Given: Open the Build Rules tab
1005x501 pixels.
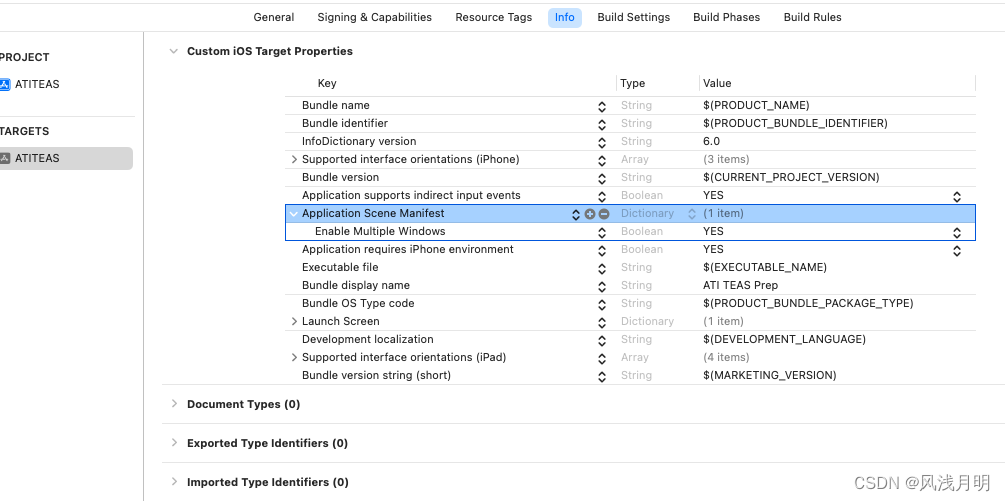Looking at the screenshot, I should pos(812,17).
